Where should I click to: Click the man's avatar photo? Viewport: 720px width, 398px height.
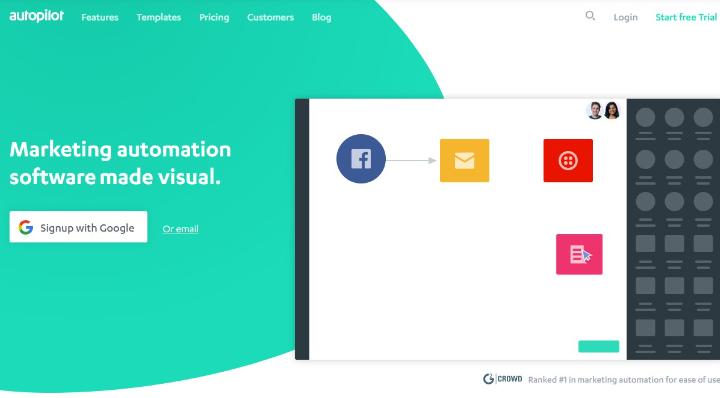point(595,111)
